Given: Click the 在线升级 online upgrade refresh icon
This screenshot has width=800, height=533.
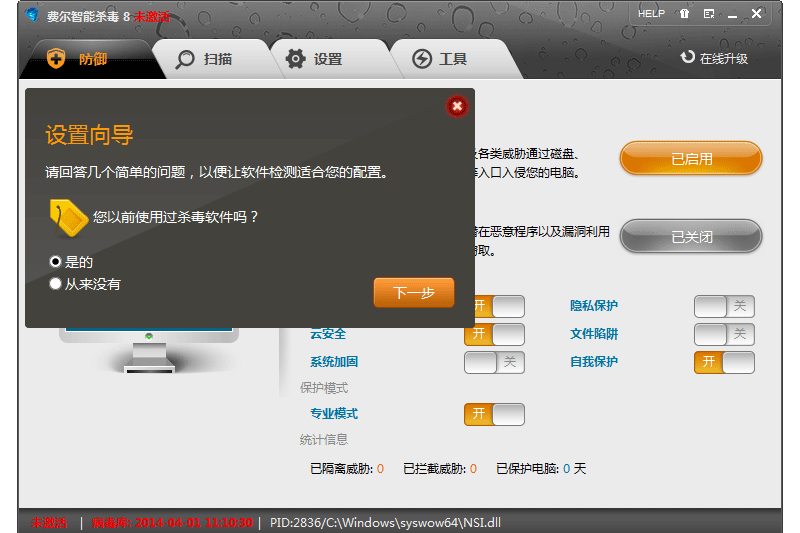Looking at the screenshot, I should [x=687, y=57].
